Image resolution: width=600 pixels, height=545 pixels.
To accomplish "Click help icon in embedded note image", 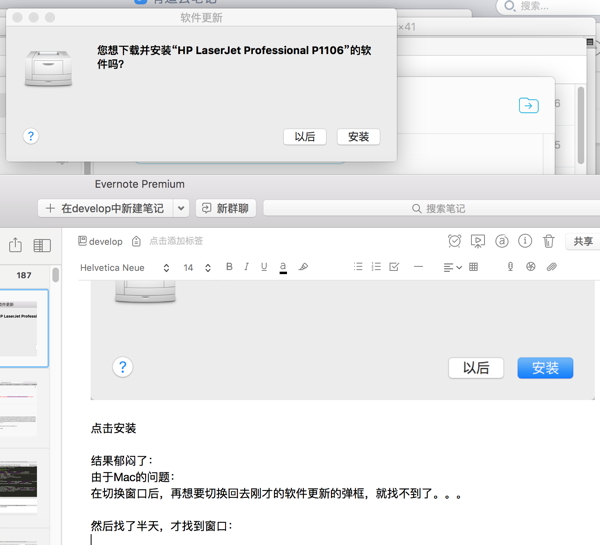I will [x=122, y=367].
